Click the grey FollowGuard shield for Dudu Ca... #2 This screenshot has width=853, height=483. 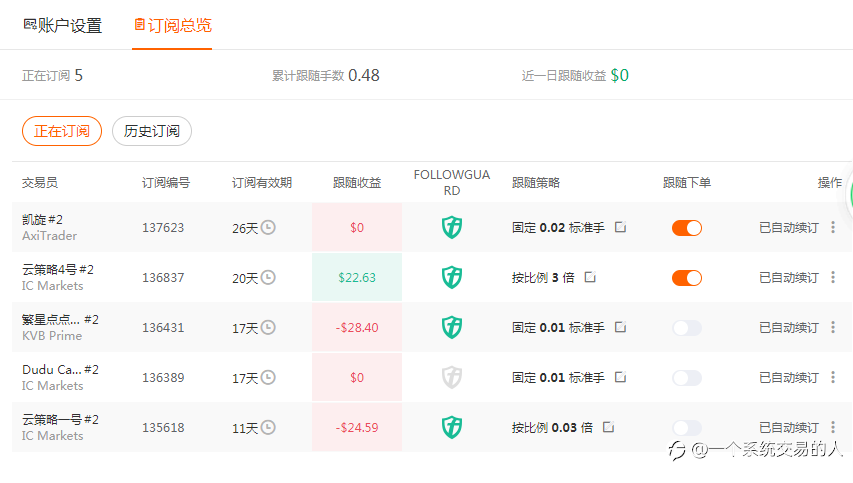452,377
